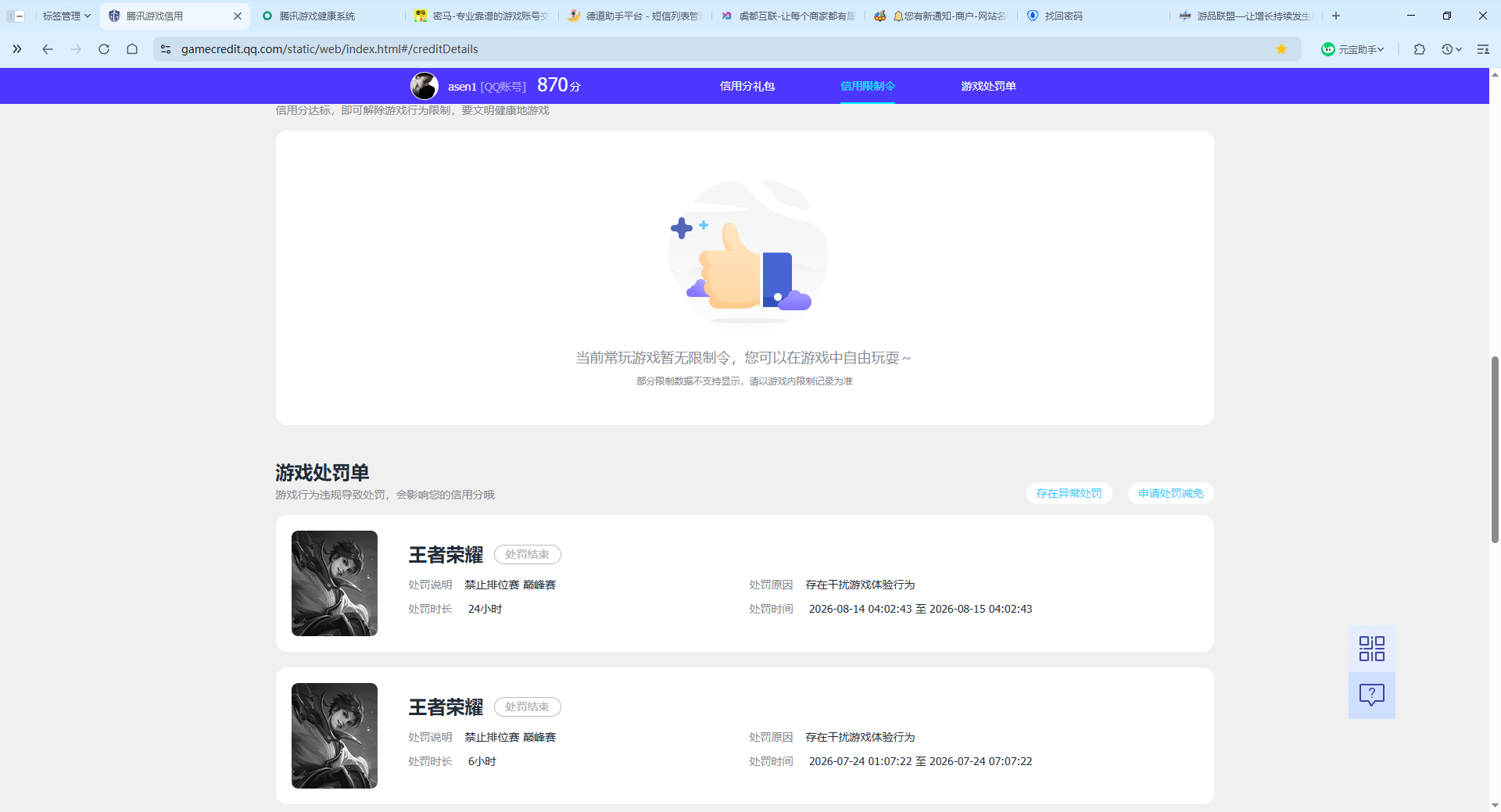Minimize the browser window

pos(1411,16)
